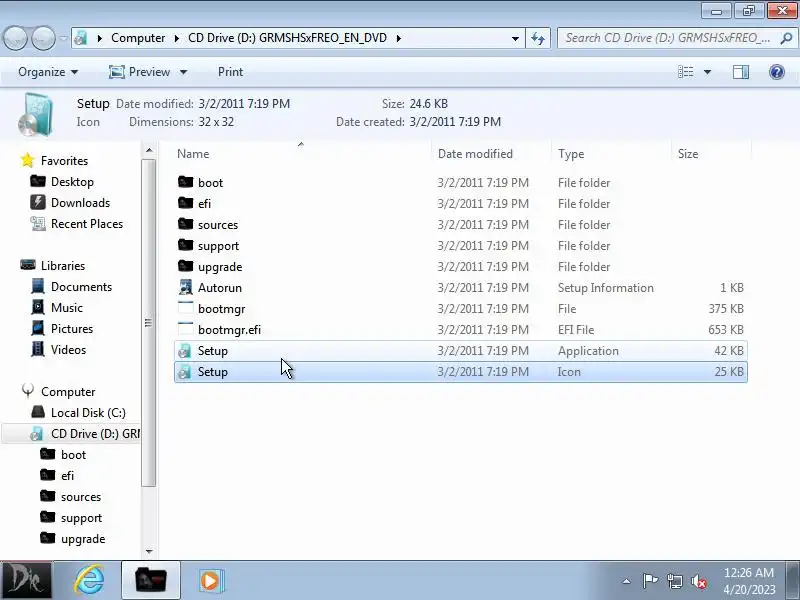Click the navigation pane scroll up arrow

click(148, 150)
